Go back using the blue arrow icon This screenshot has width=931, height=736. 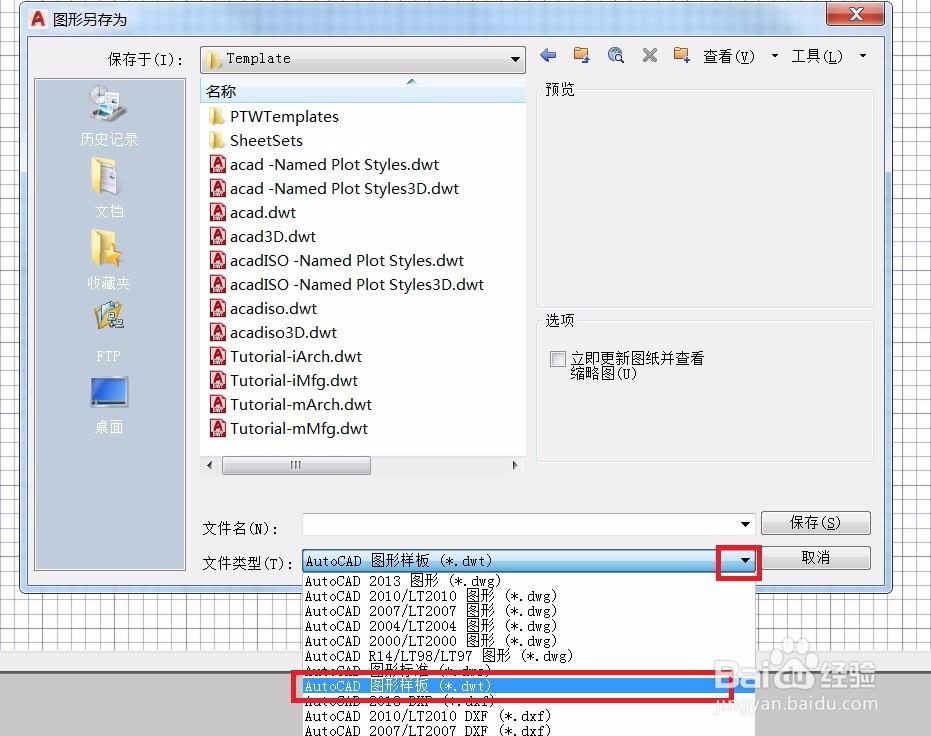tap(548, 56)
